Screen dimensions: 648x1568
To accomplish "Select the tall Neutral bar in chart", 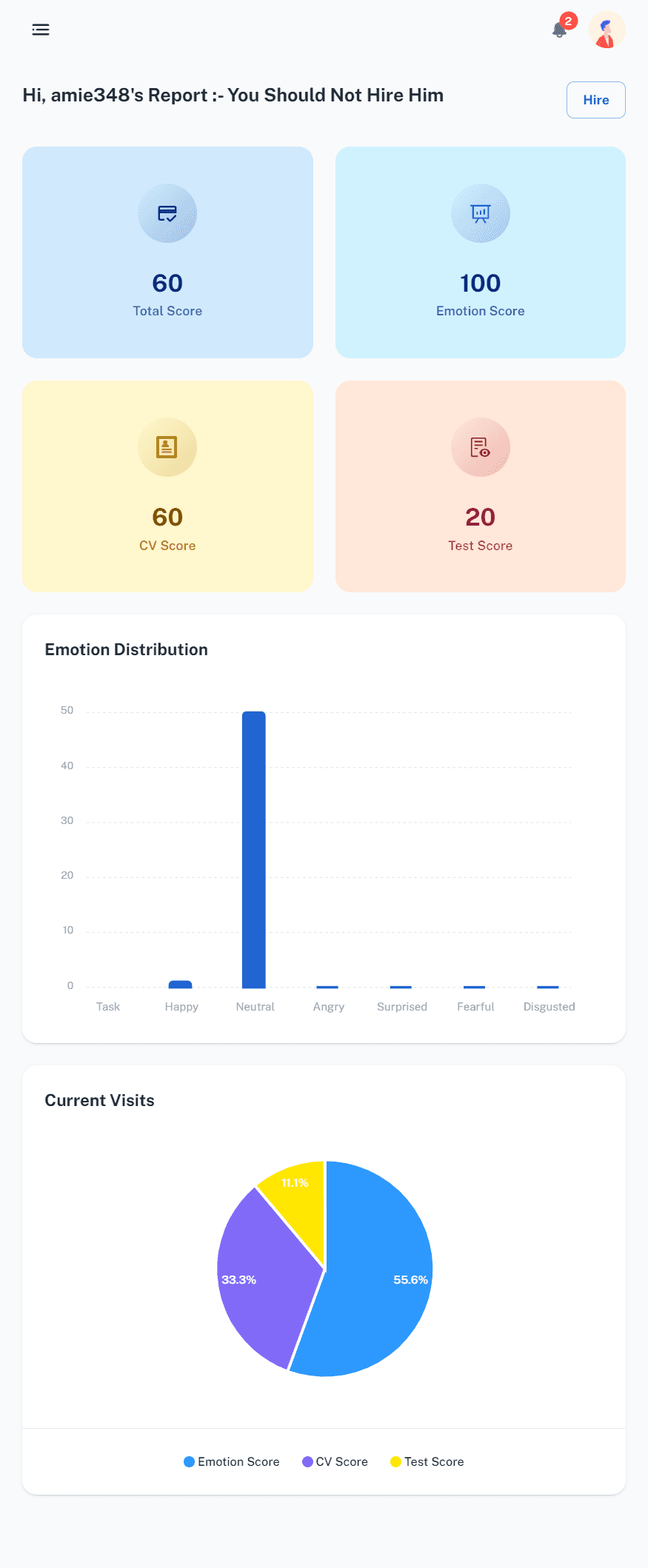I will tap(254, 849).
